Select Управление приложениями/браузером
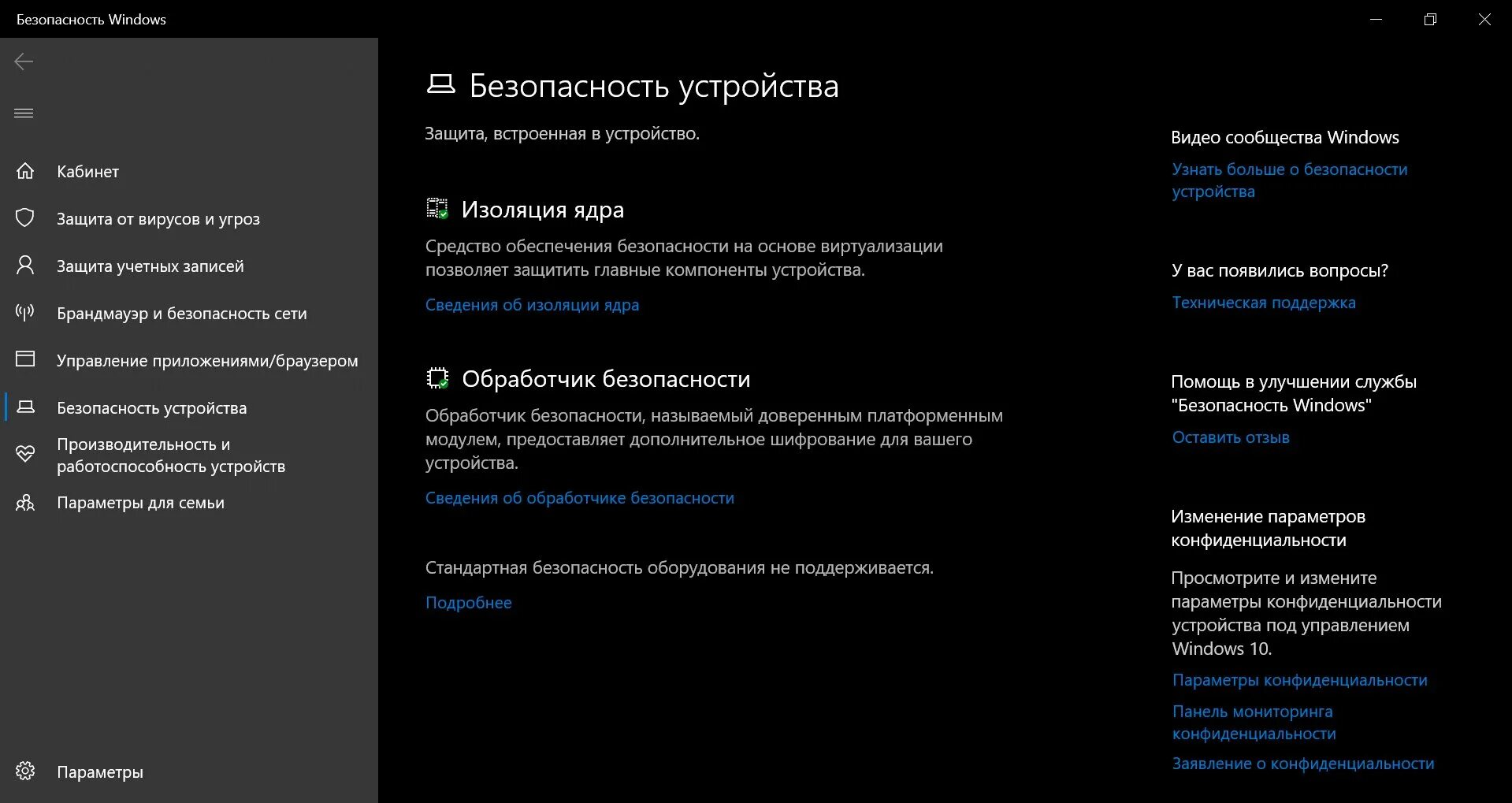Image resolution: width=1512 pixels, height=803 pixels. coord(189,360)
